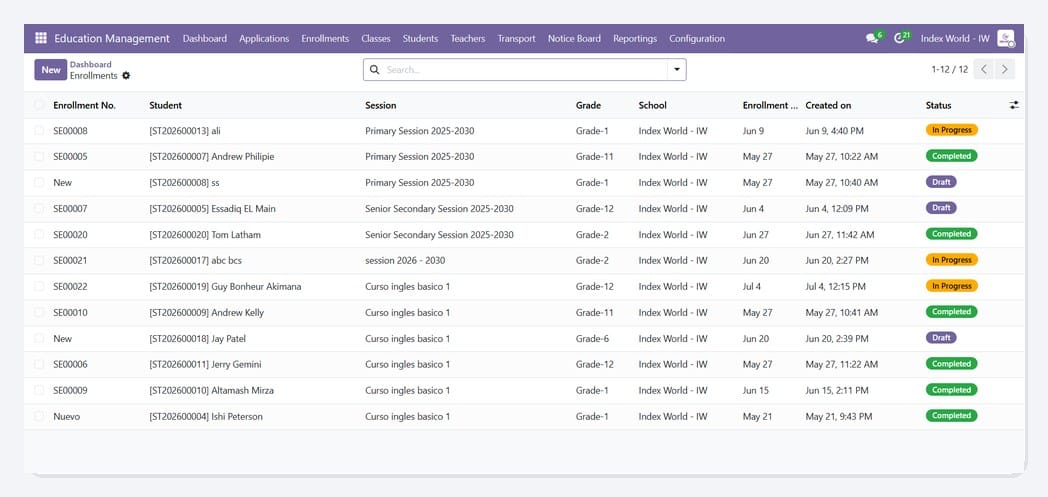The height and width of the screenshot is (497, 1048).
Task: Click student [ST202600018] Jay Patel
Action: point(197,339)
